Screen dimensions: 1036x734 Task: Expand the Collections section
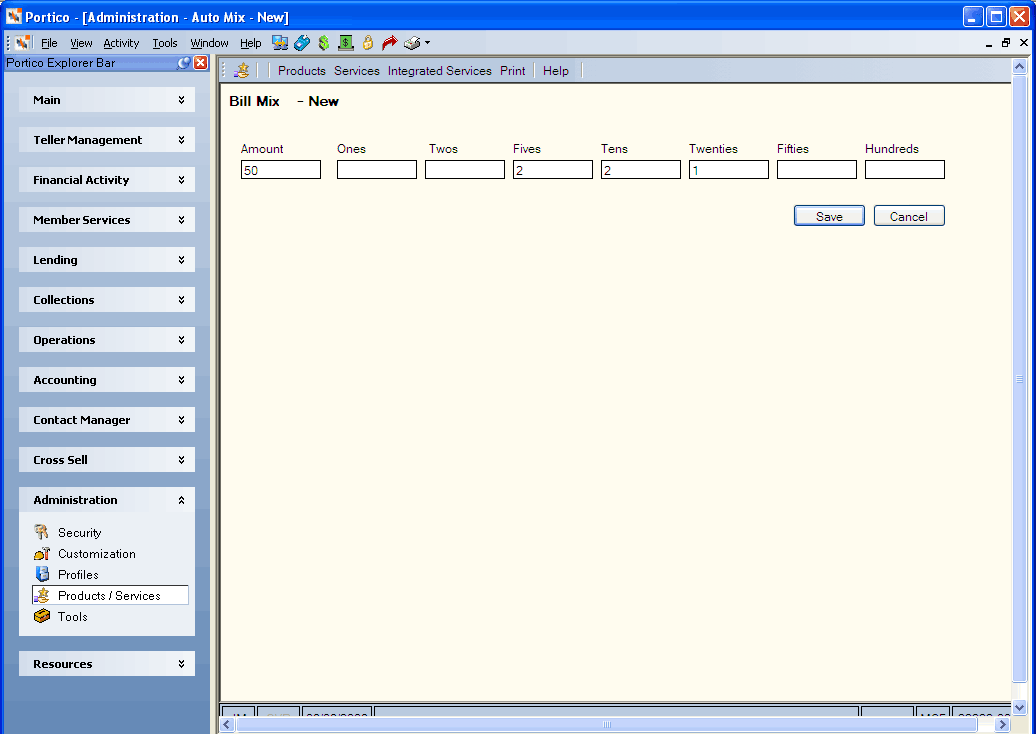tap(107, 300)
